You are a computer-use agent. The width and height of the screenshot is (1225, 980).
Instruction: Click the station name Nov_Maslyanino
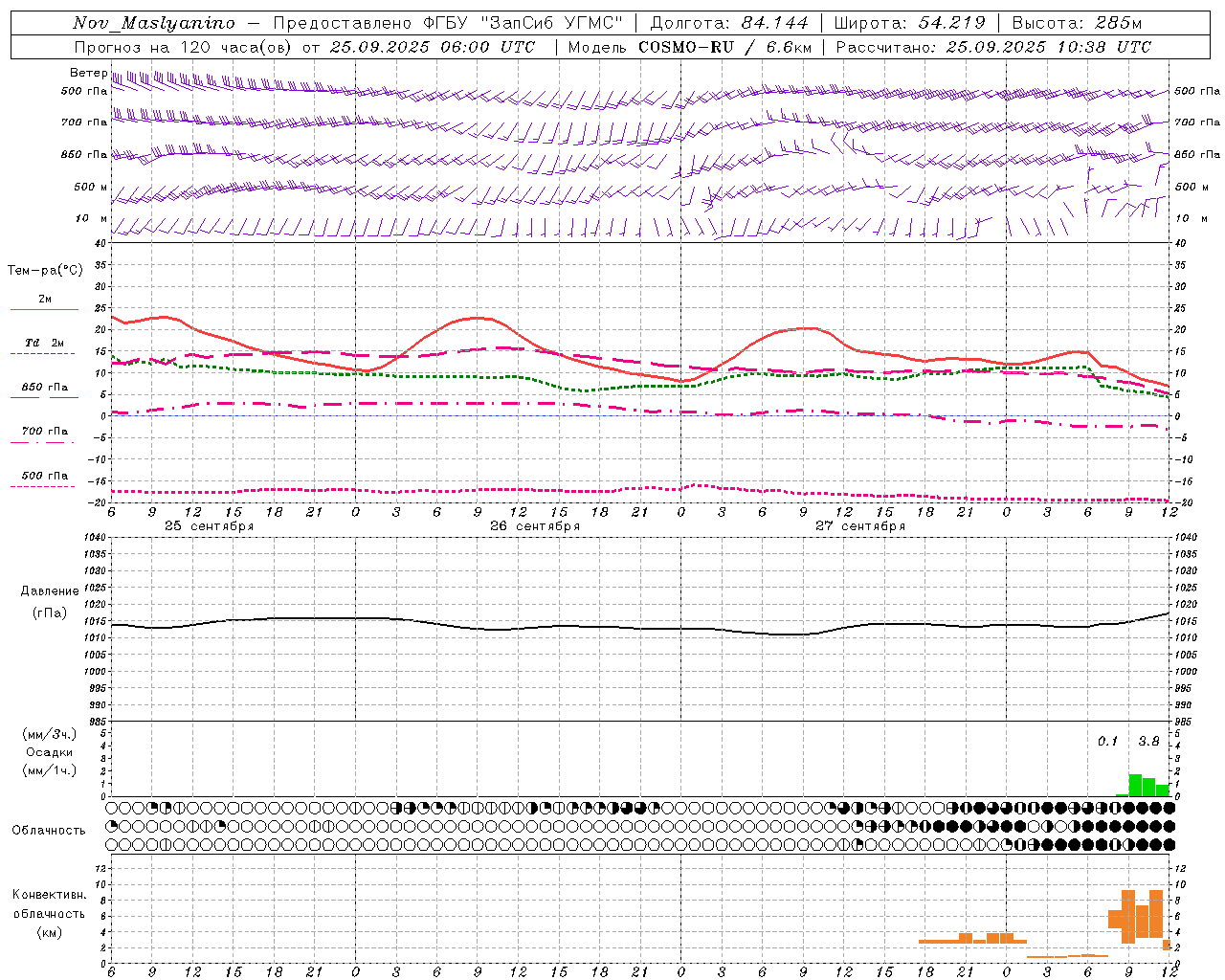(154, 23)
